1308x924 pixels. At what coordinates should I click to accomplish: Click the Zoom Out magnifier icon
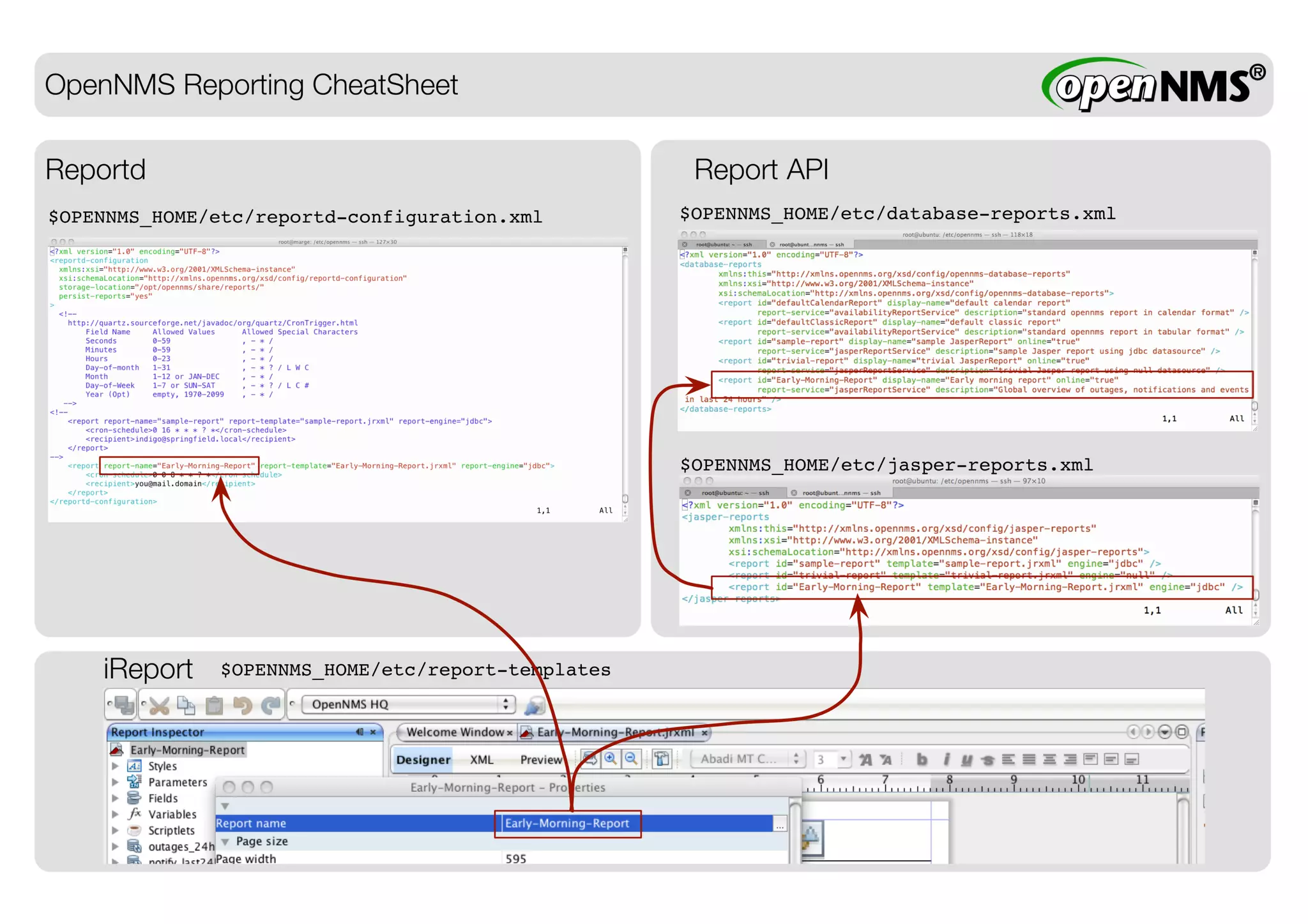(631, 759)
